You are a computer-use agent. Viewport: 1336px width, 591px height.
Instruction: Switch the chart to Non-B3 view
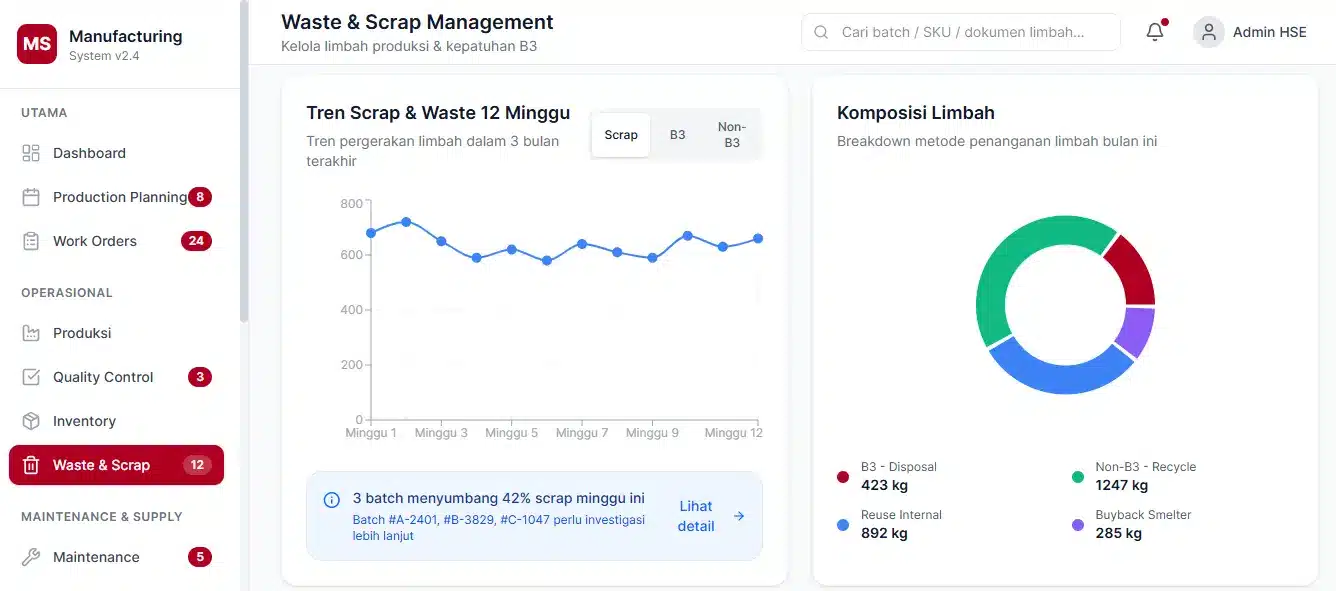coord(731,135)
